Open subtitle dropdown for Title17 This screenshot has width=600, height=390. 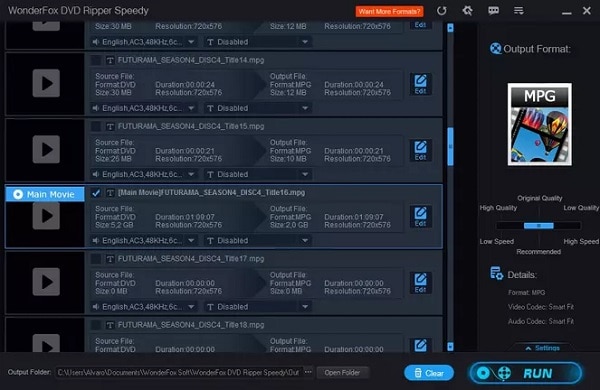coord(257,307)
